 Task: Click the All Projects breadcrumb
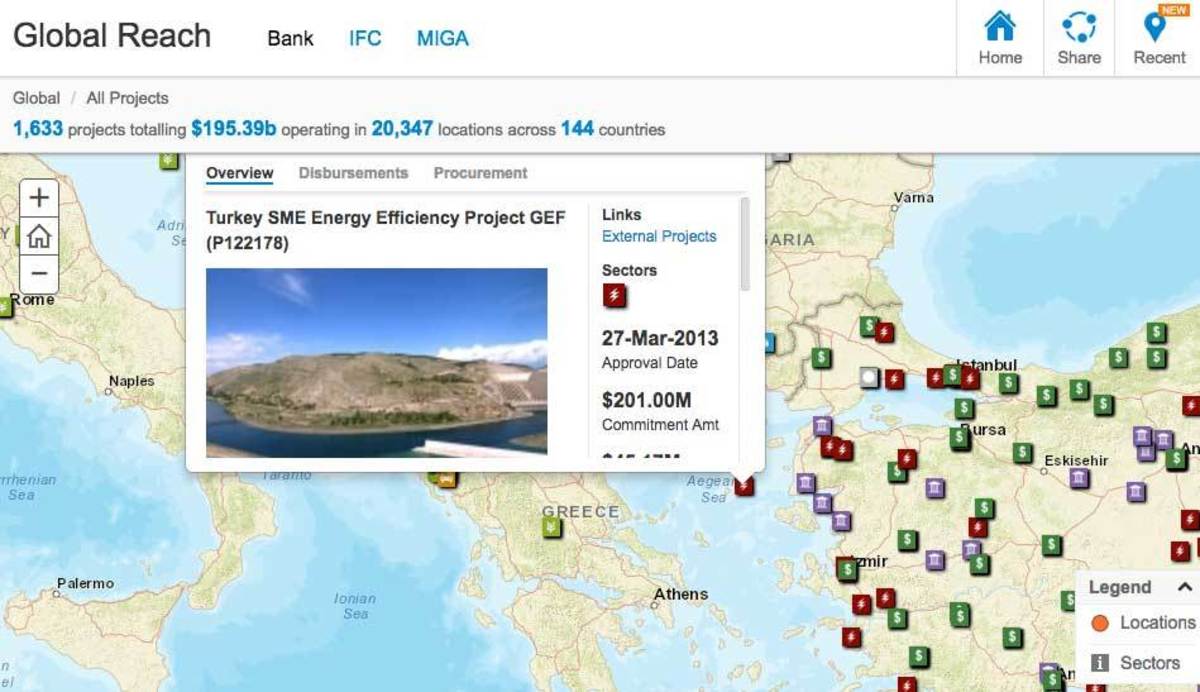pyautogui.click(x=127, y=98)
